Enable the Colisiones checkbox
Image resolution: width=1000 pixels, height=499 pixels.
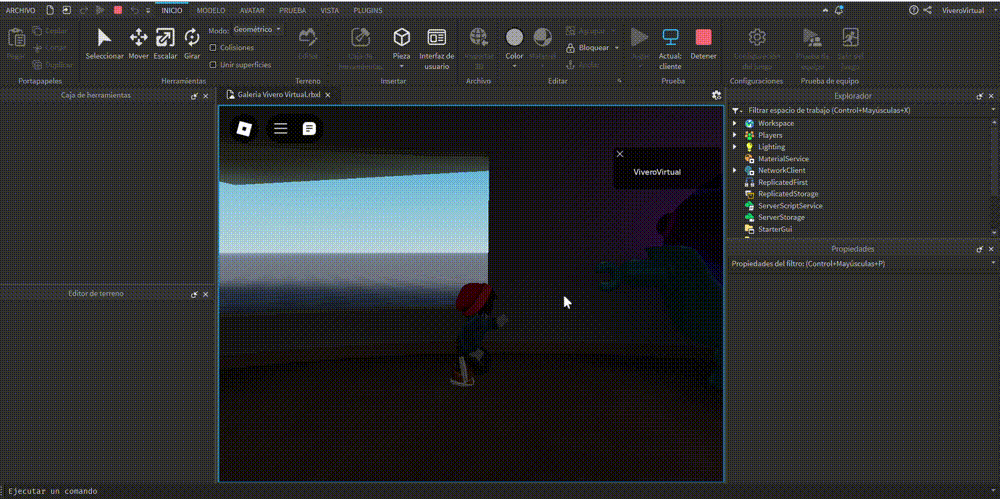[x=213, y=47]
